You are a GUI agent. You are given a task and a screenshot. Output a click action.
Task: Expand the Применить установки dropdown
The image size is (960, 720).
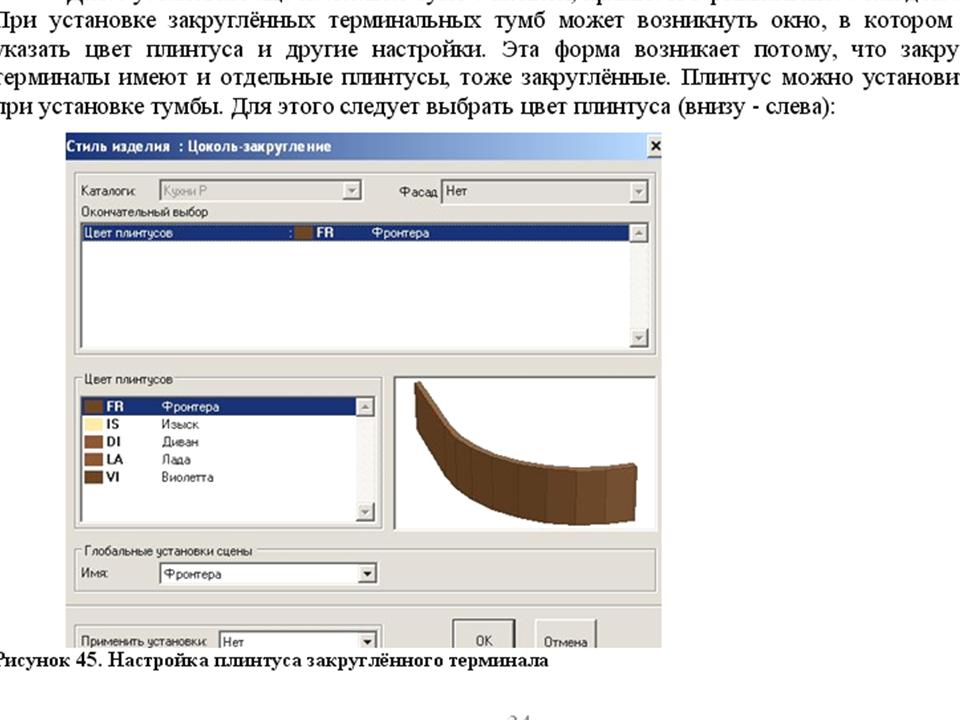(367, 641)
